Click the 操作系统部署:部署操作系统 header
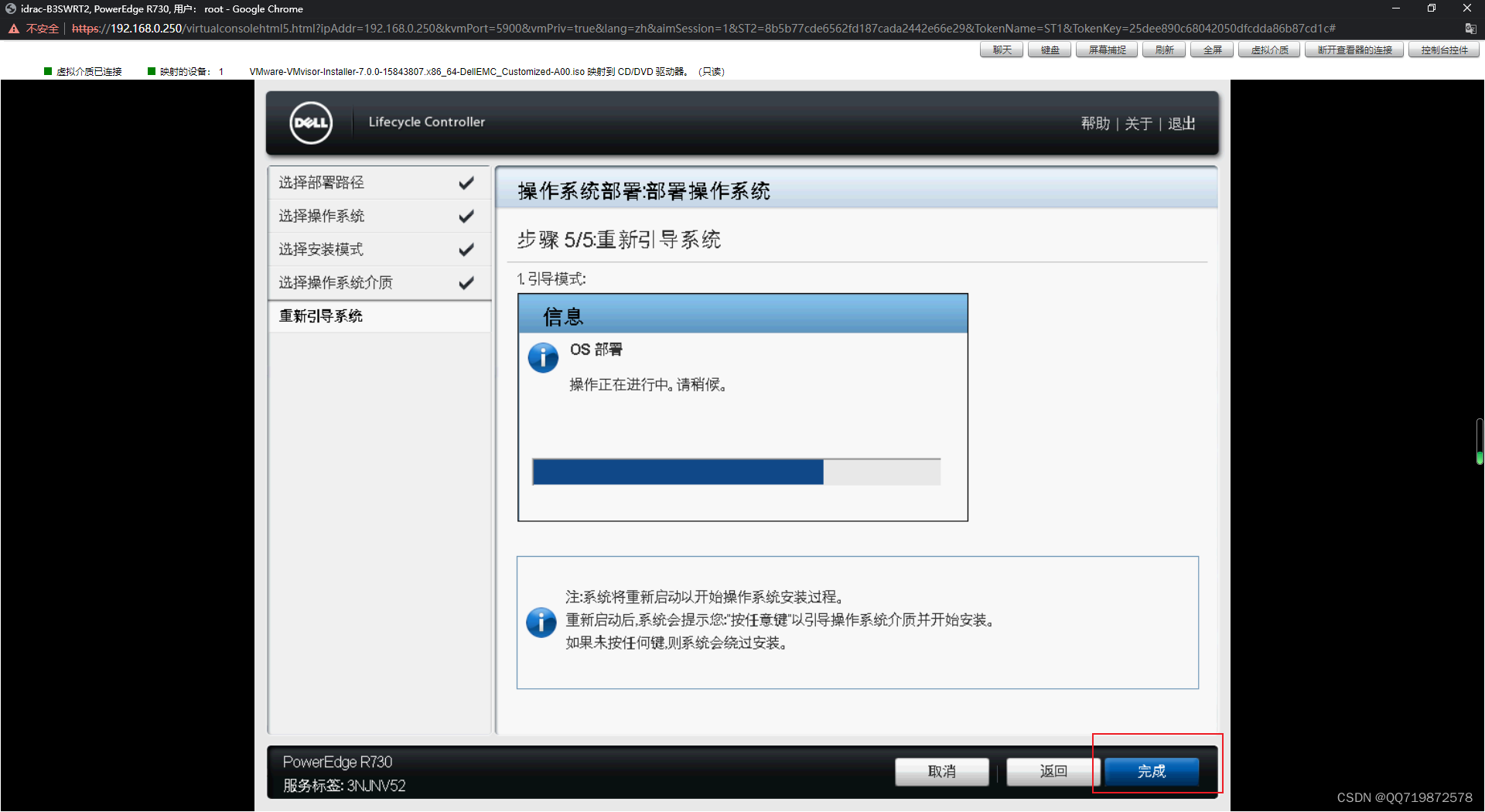The height and width of the screenshot is (812, 1485). click(x=644, y=191)
